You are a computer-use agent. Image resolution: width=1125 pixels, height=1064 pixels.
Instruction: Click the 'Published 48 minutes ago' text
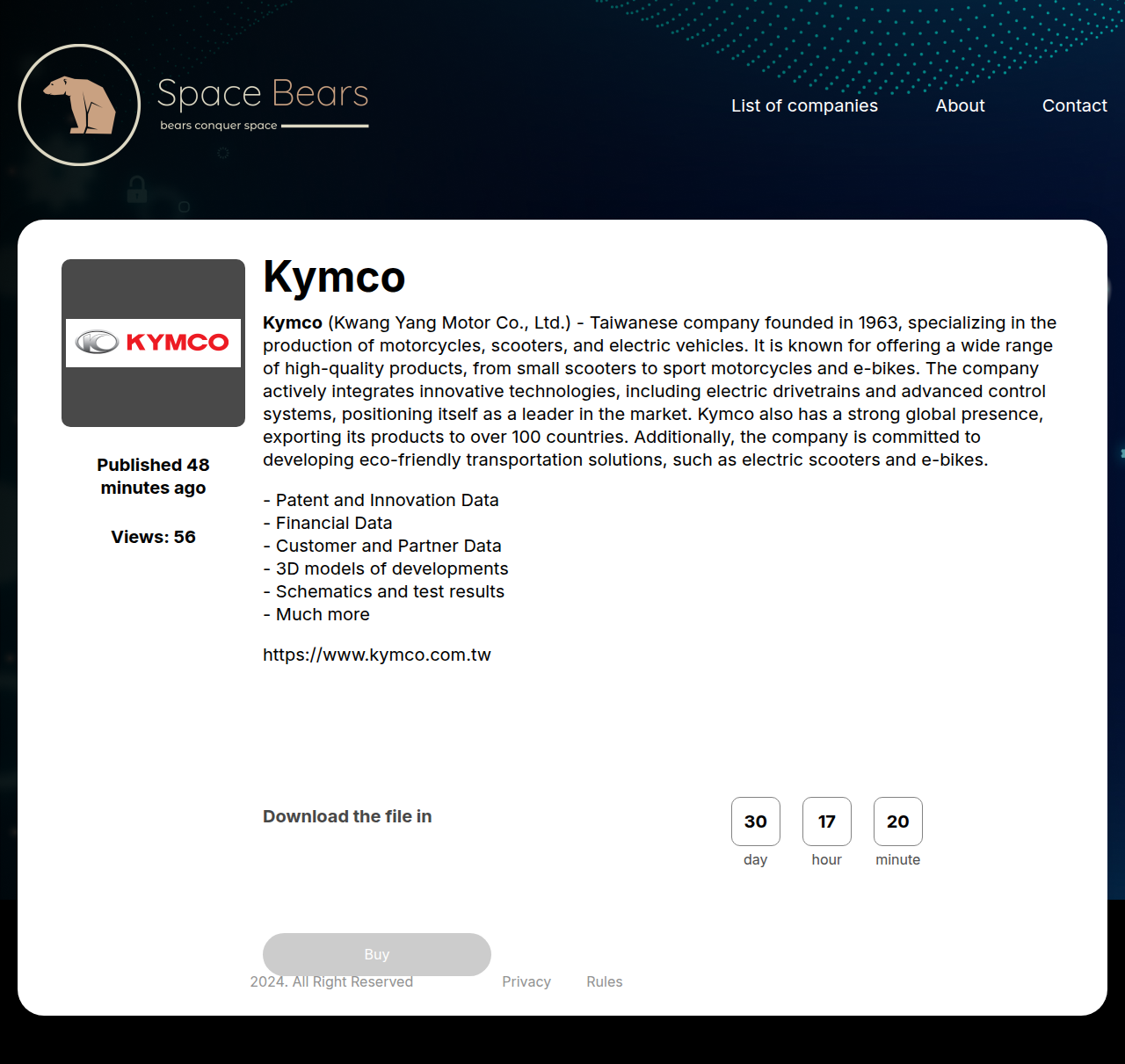point(153,476)
